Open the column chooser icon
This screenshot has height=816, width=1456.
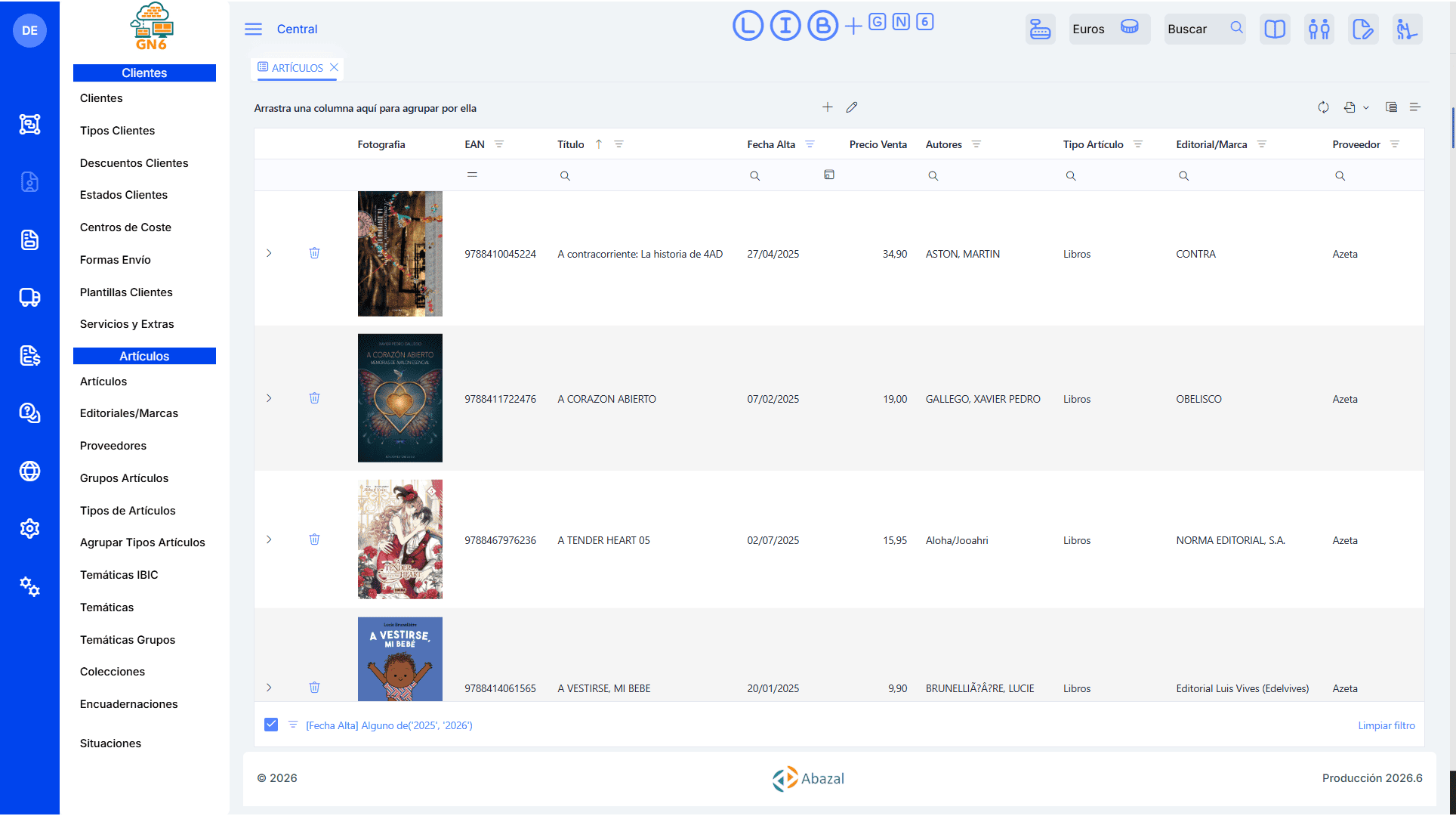coord(1391,107)
